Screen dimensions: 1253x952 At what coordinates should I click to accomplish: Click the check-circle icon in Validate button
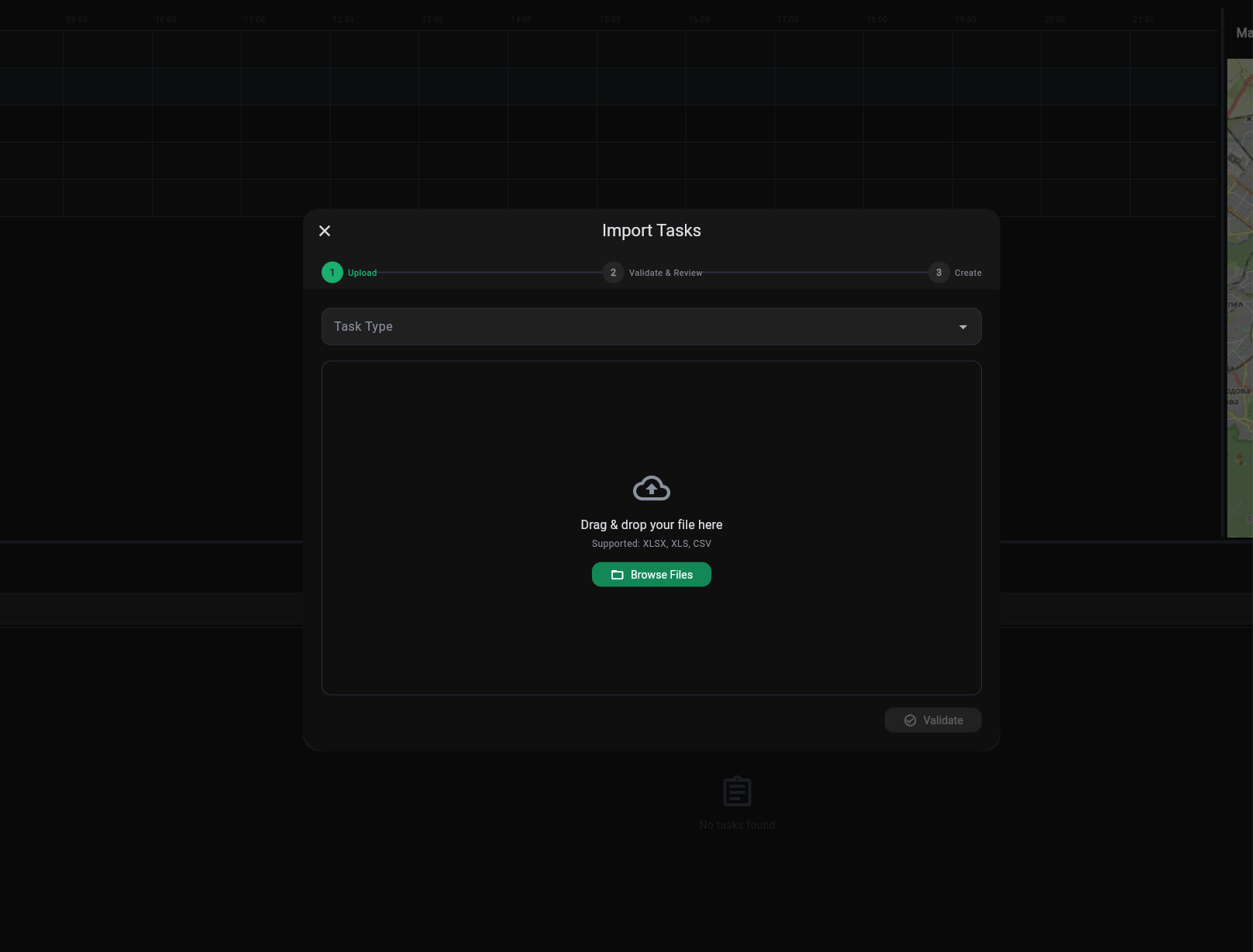(x=910, y=720)
